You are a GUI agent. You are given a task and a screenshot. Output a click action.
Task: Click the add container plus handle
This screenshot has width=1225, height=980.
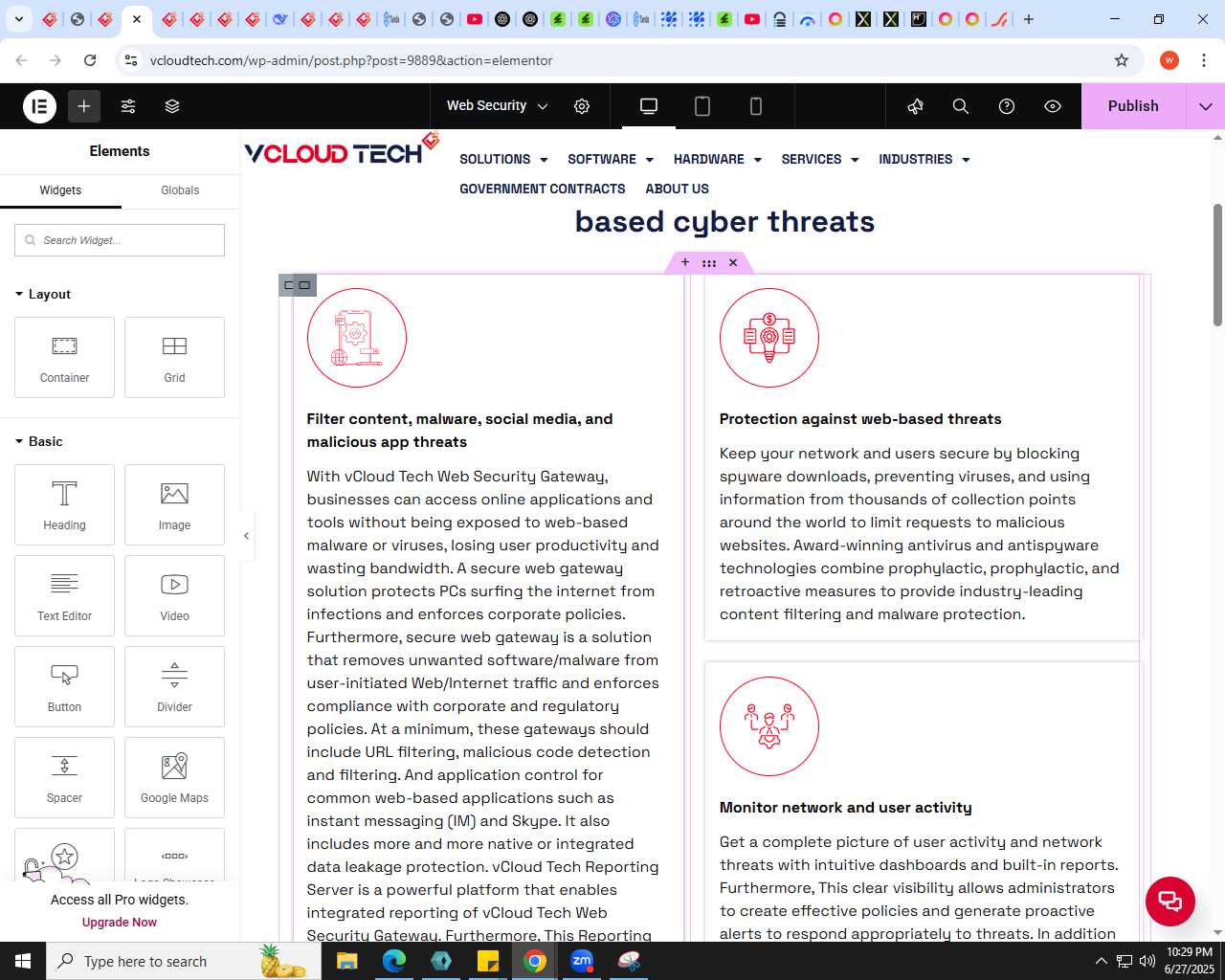pyautogui.click(x=685, y=262)
